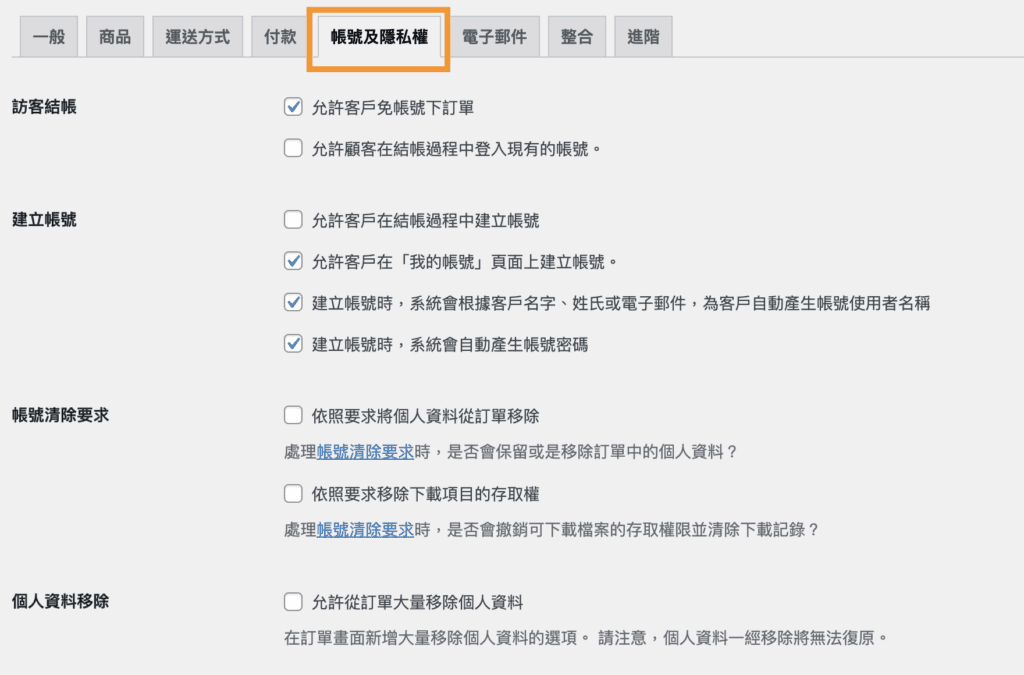Switch to the 運送方式 tab
Screen dimensions: 1024x675
pos(197,35)
